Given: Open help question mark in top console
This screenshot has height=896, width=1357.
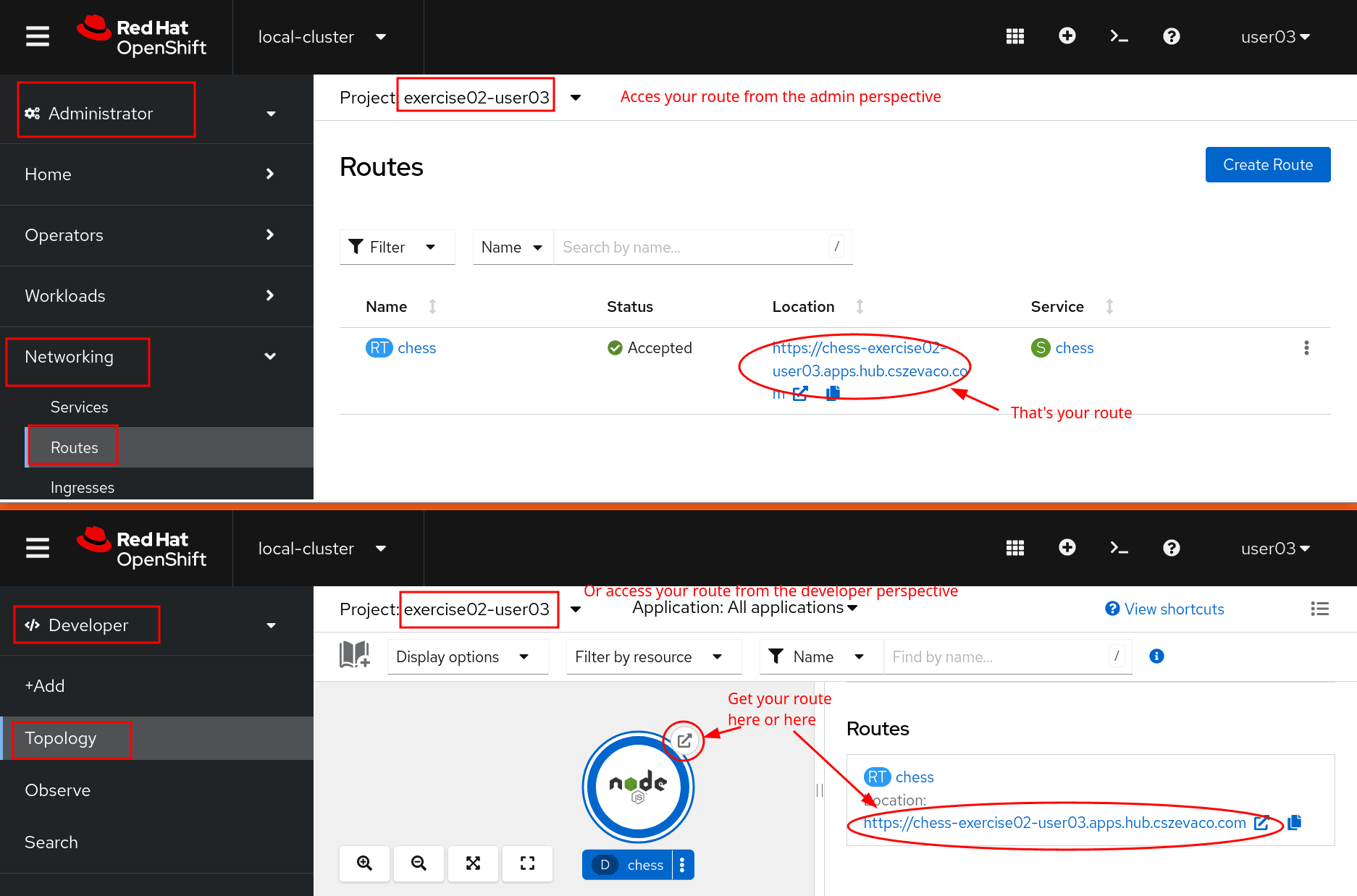Looking at the screenshot, I should click(1172, 36).
